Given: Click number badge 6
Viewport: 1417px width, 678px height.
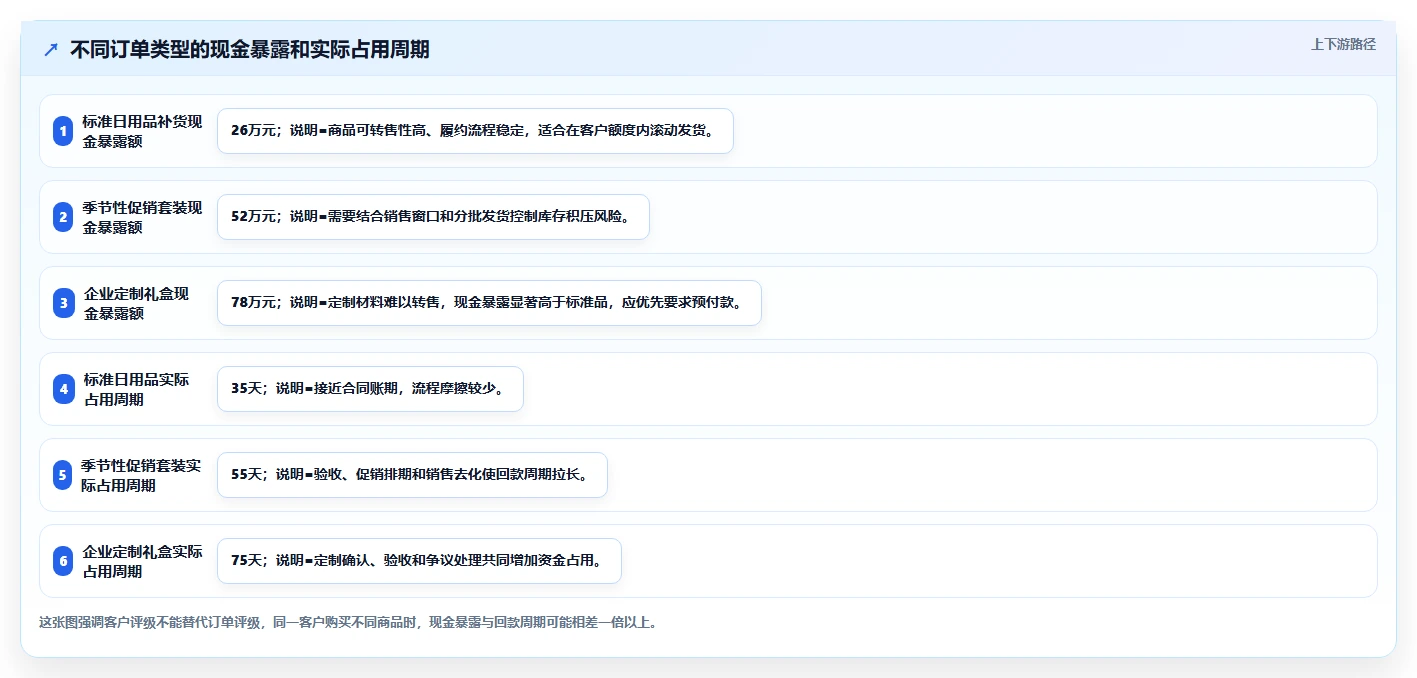Looking at the screenshot, I should (x=63, y=561).
